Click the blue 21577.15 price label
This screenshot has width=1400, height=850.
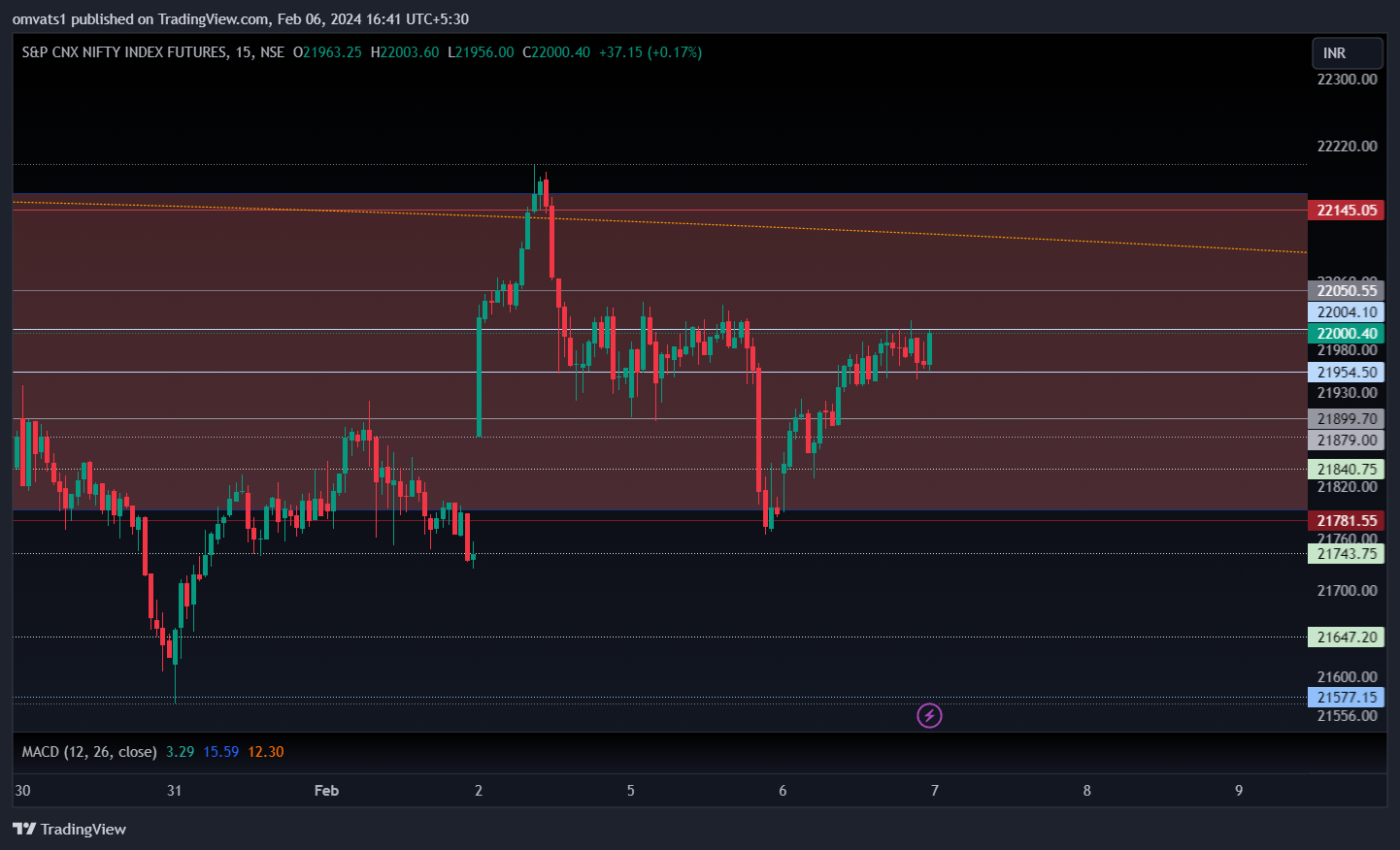pyautogui.click(x=1346, y=698)
